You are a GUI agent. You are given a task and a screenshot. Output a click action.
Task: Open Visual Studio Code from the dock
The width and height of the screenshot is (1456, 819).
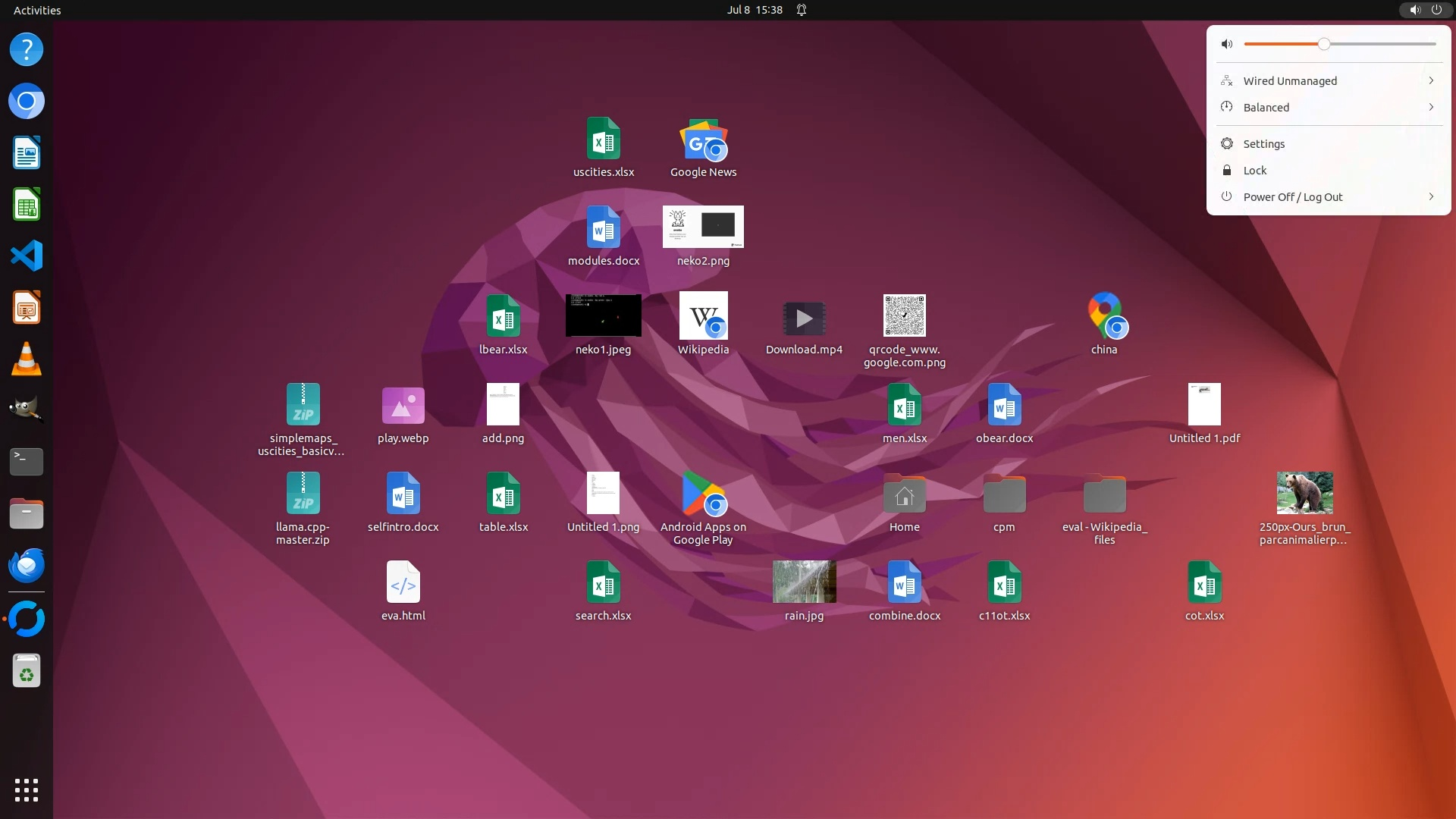pyautogui.click(x=27, y=256)
